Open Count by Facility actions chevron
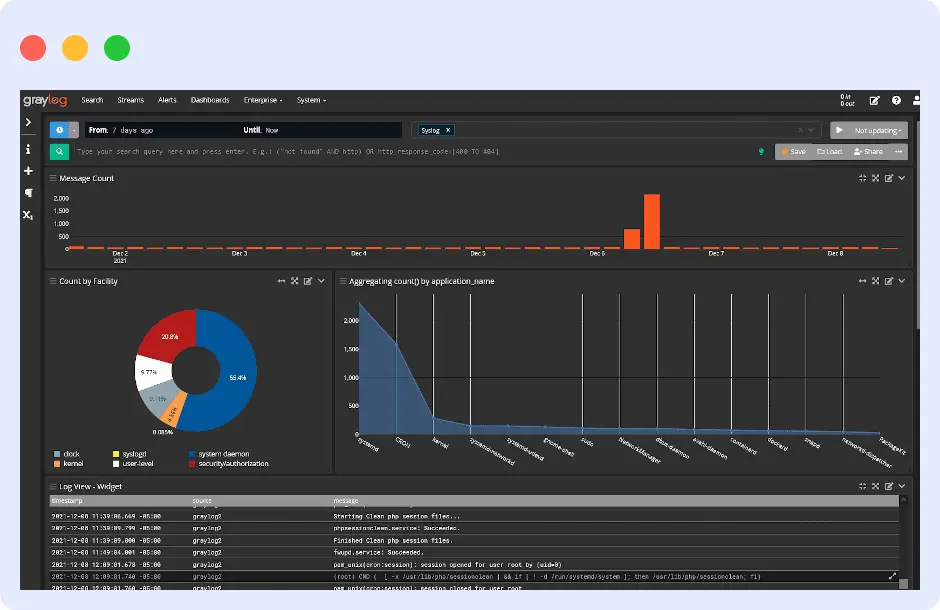940x610 pixels. (x=321, y=281)
